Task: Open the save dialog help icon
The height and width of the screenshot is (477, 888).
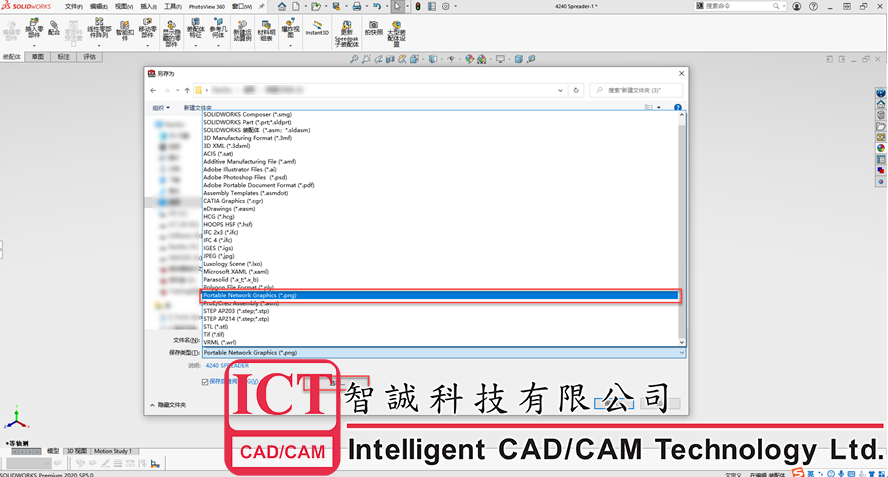Action: point(677,107)
